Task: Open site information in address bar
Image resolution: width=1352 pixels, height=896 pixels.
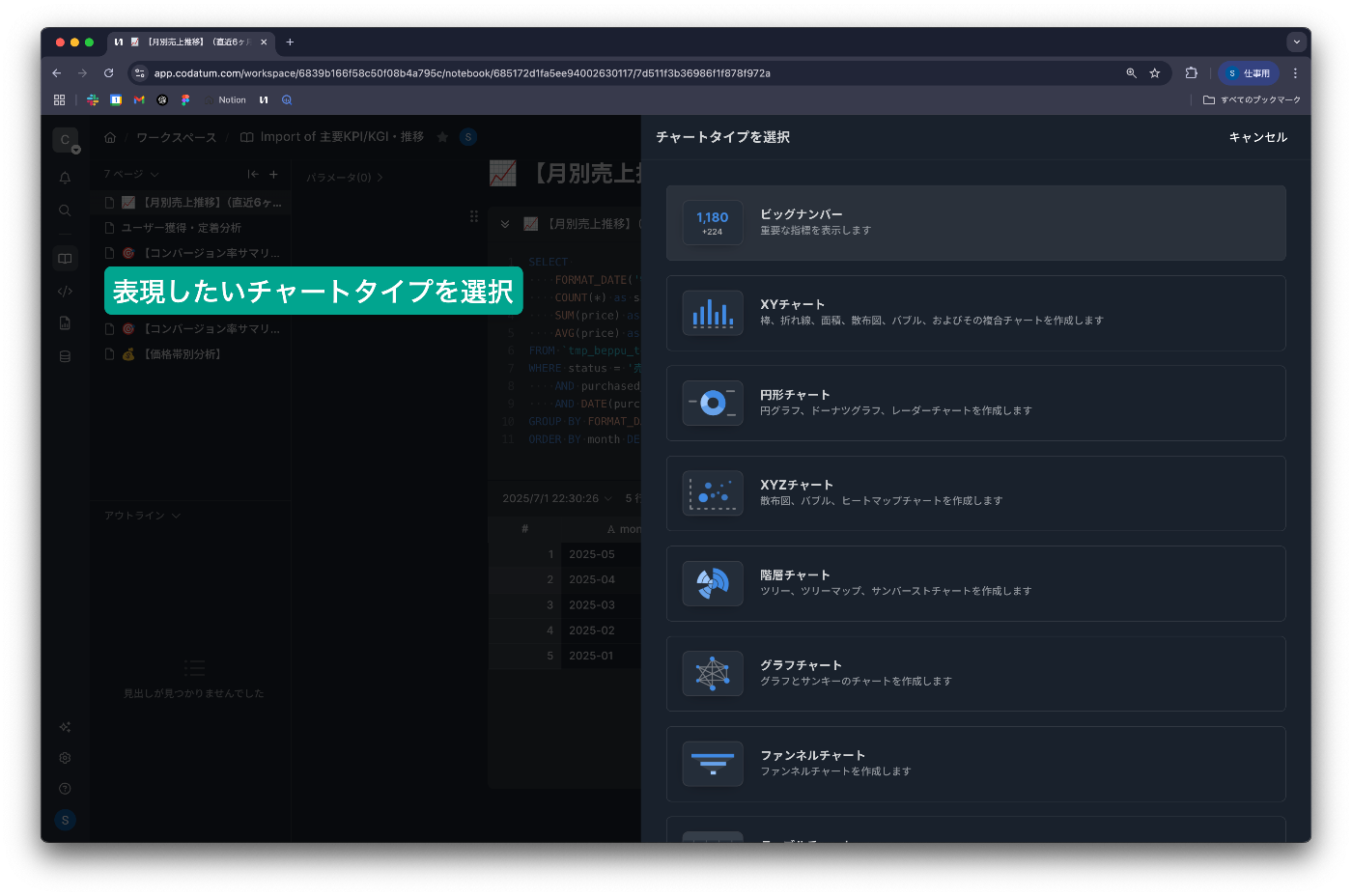Action: pyautogui.click(x=139, y=73)
